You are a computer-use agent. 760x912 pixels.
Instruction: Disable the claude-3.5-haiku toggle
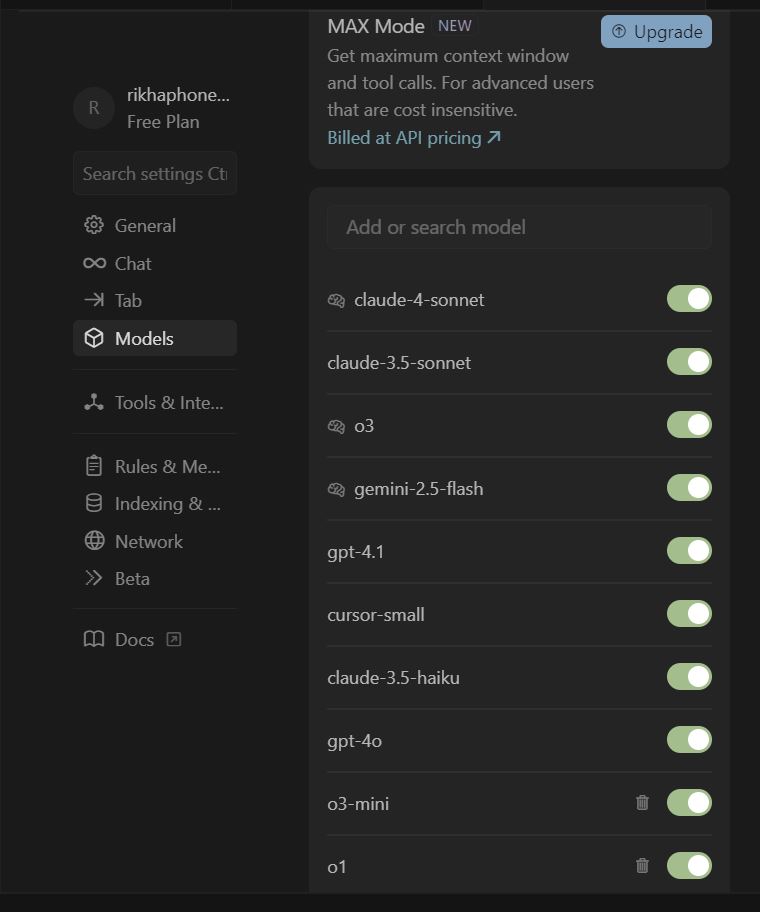click(x=689, y=676)
